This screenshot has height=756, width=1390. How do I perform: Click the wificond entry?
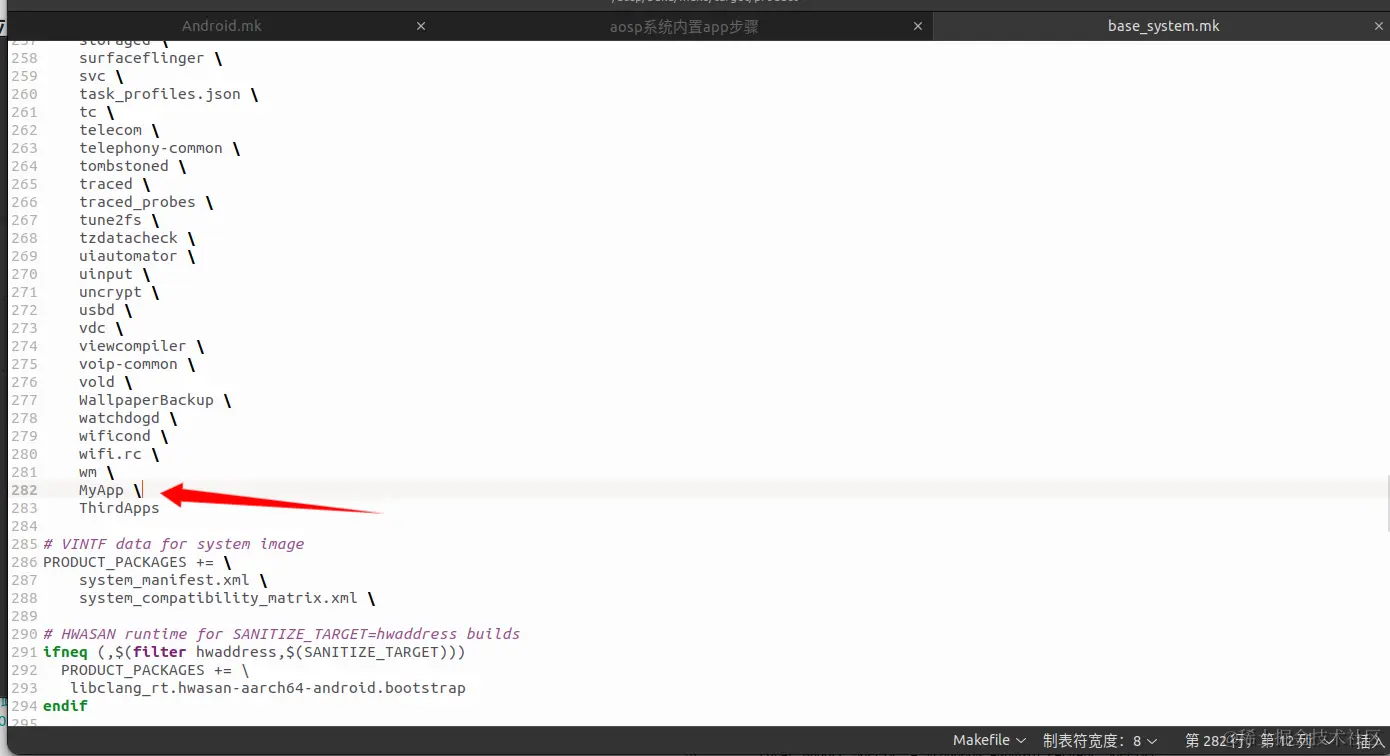tap(115, 436)
